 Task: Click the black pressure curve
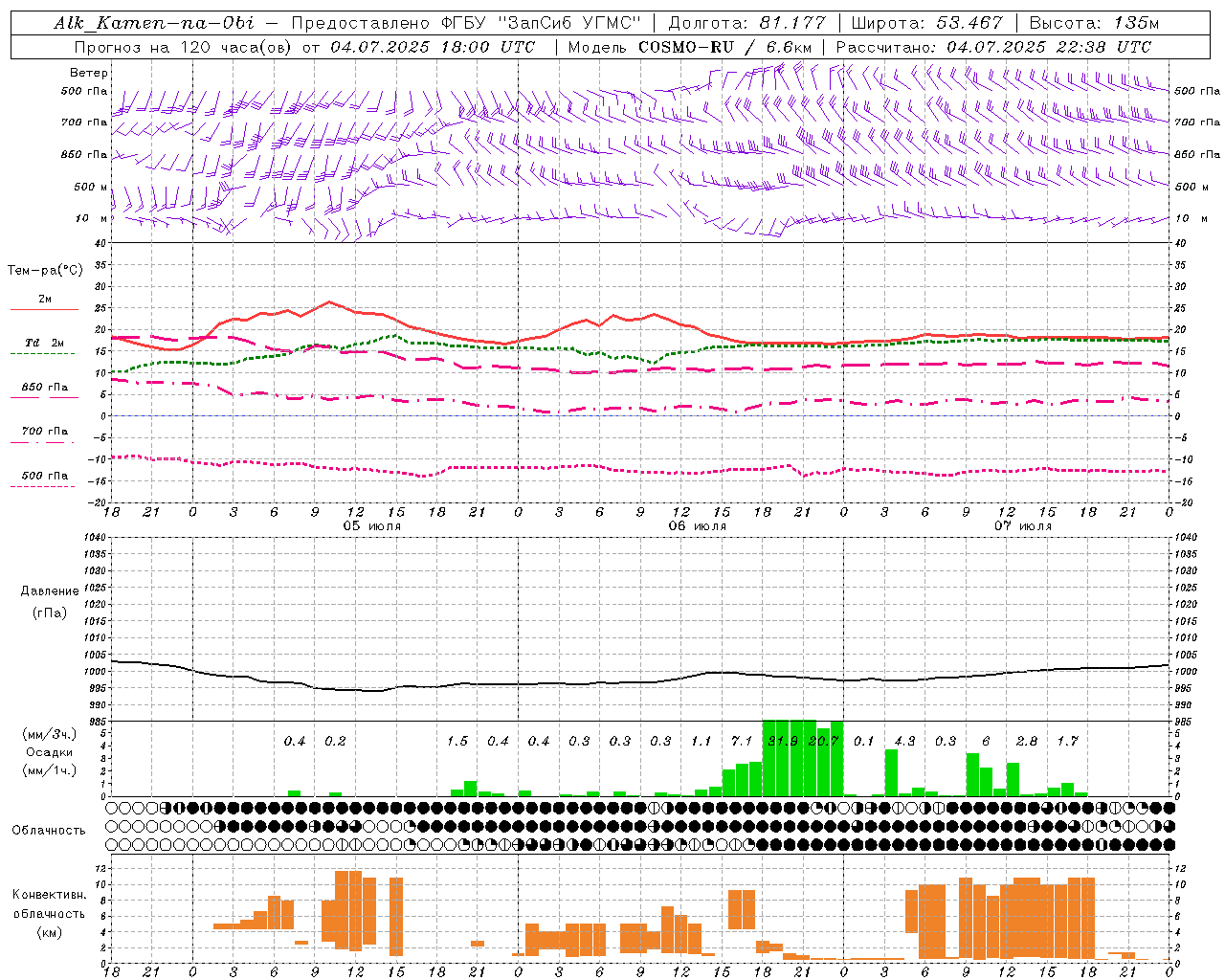[x=640, y=682]
